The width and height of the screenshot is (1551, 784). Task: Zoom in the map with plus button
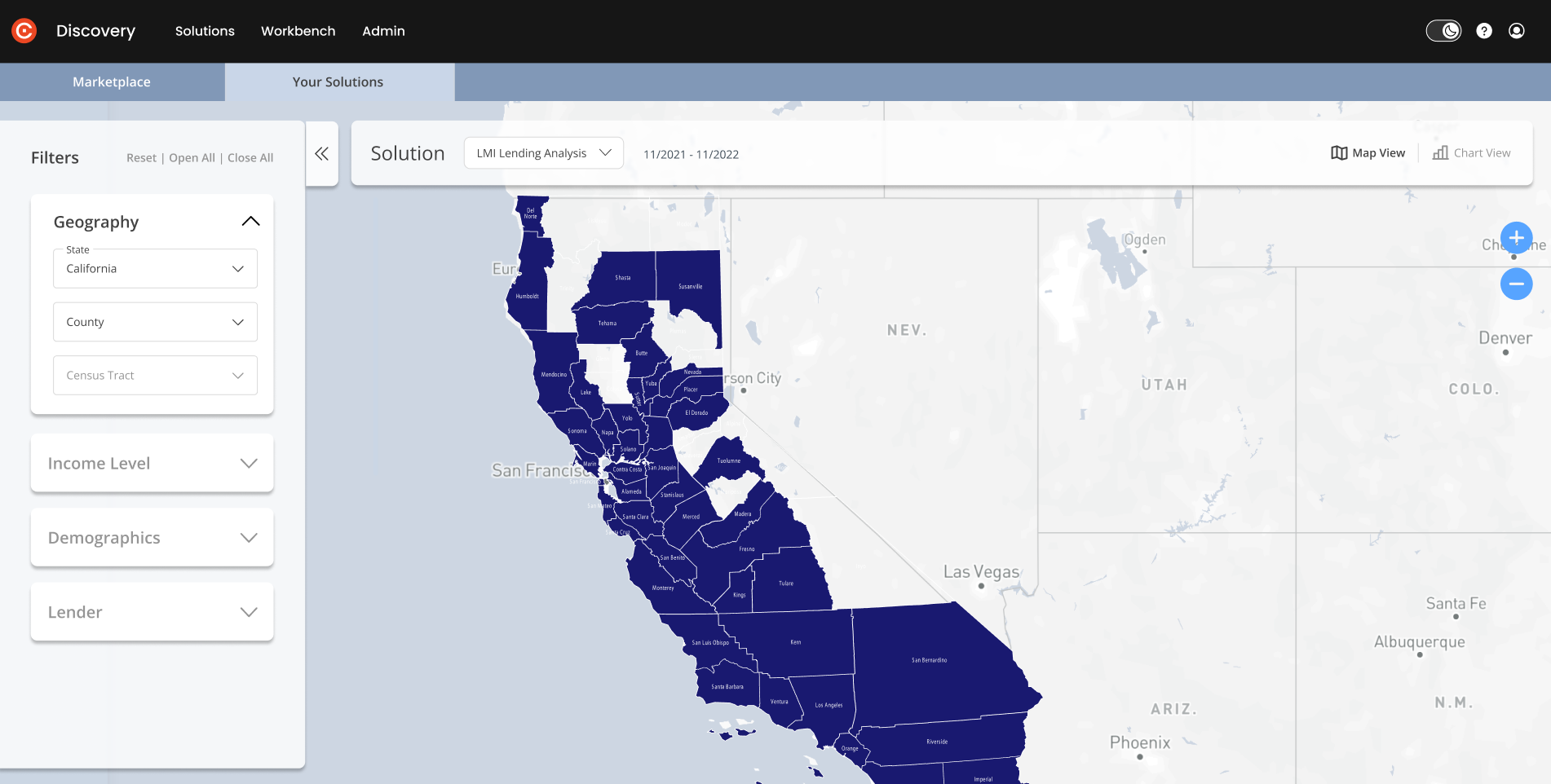click(1517, 238)
